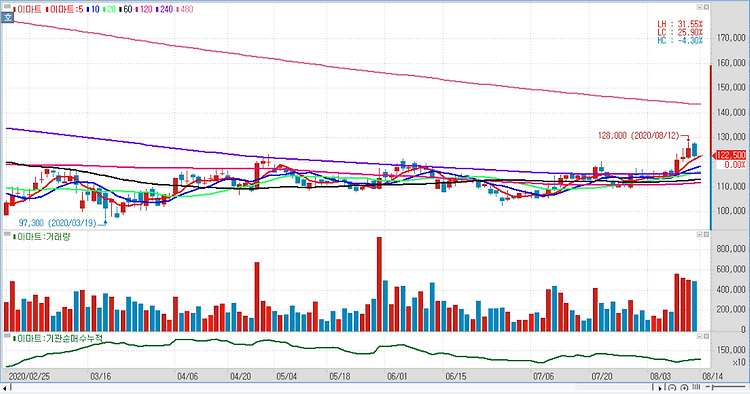Click the 100,000 price axis label
This screenshot has height=394, width=750.
[x=731, y=211]
